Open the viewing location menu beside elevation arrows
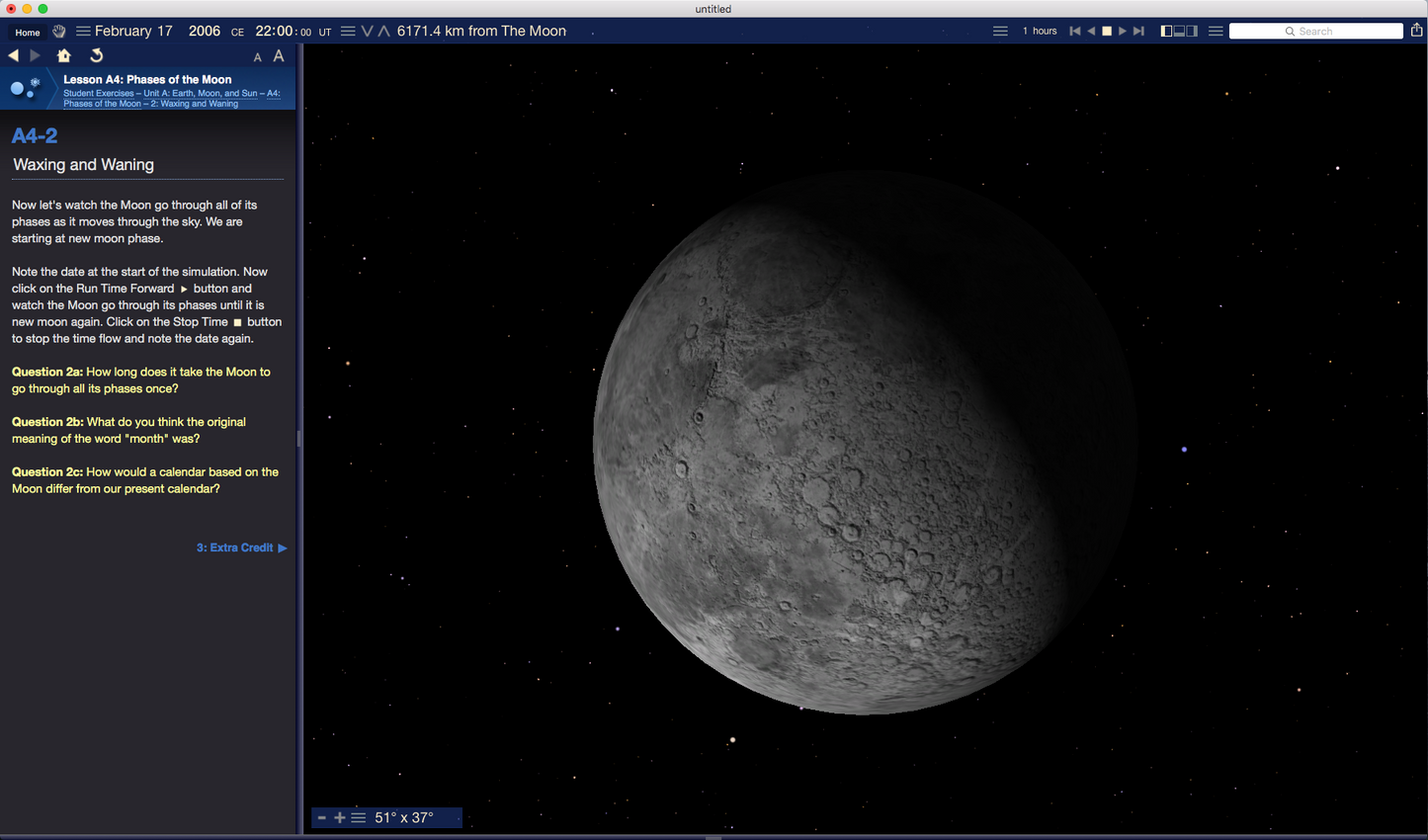Viewport: 1428px width, 840px height. [348, 32]
